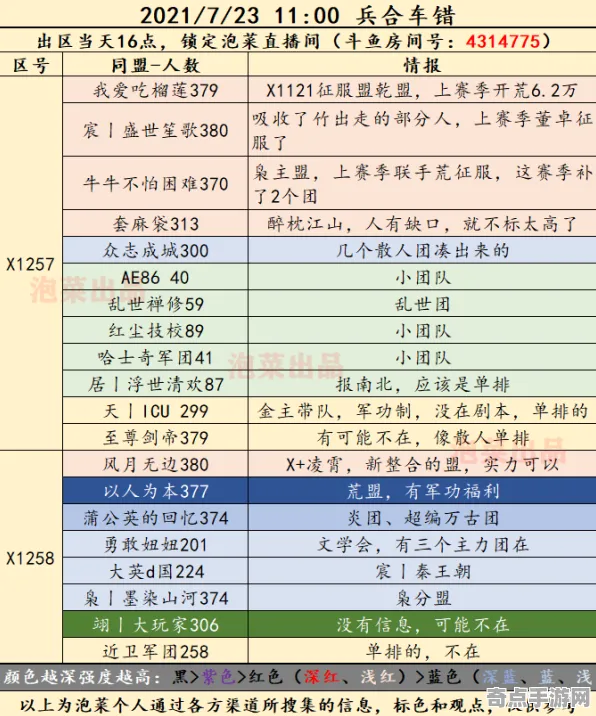Click alliance cell '乱世禅修59'
The width and height of the screenshot is (596, 716).
click(155, 304)
